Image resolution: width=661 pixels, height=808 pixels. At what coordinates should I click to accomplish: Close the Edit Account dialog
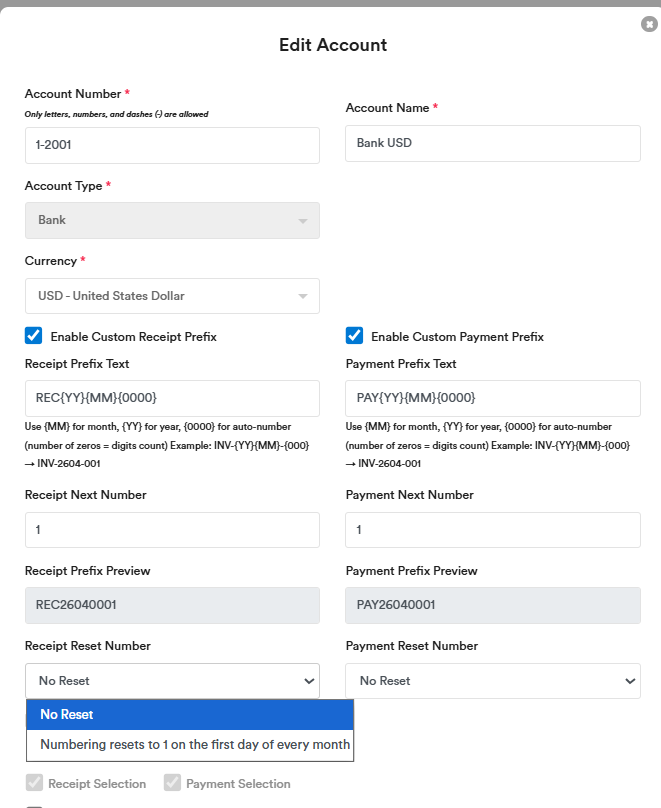click(x=649, y=24)
